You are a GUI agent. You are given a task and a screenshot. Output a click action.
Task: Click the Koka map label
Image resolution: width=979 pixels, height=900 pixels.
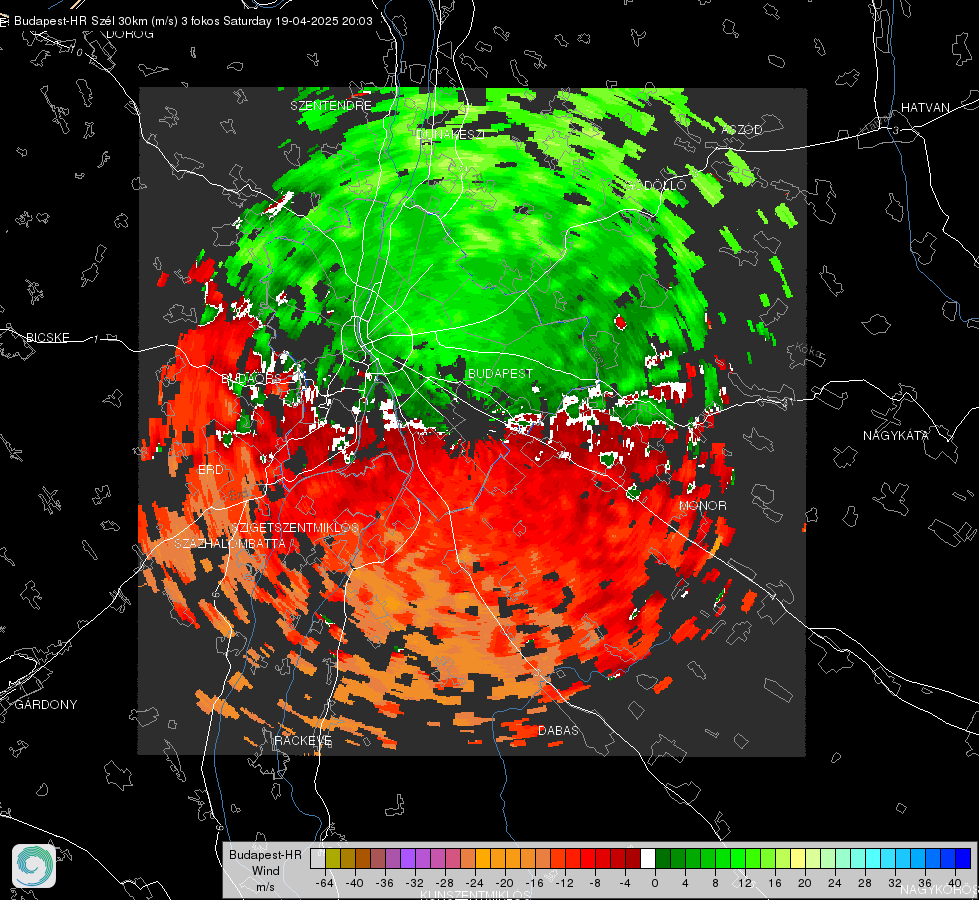(x=810, y=352)
